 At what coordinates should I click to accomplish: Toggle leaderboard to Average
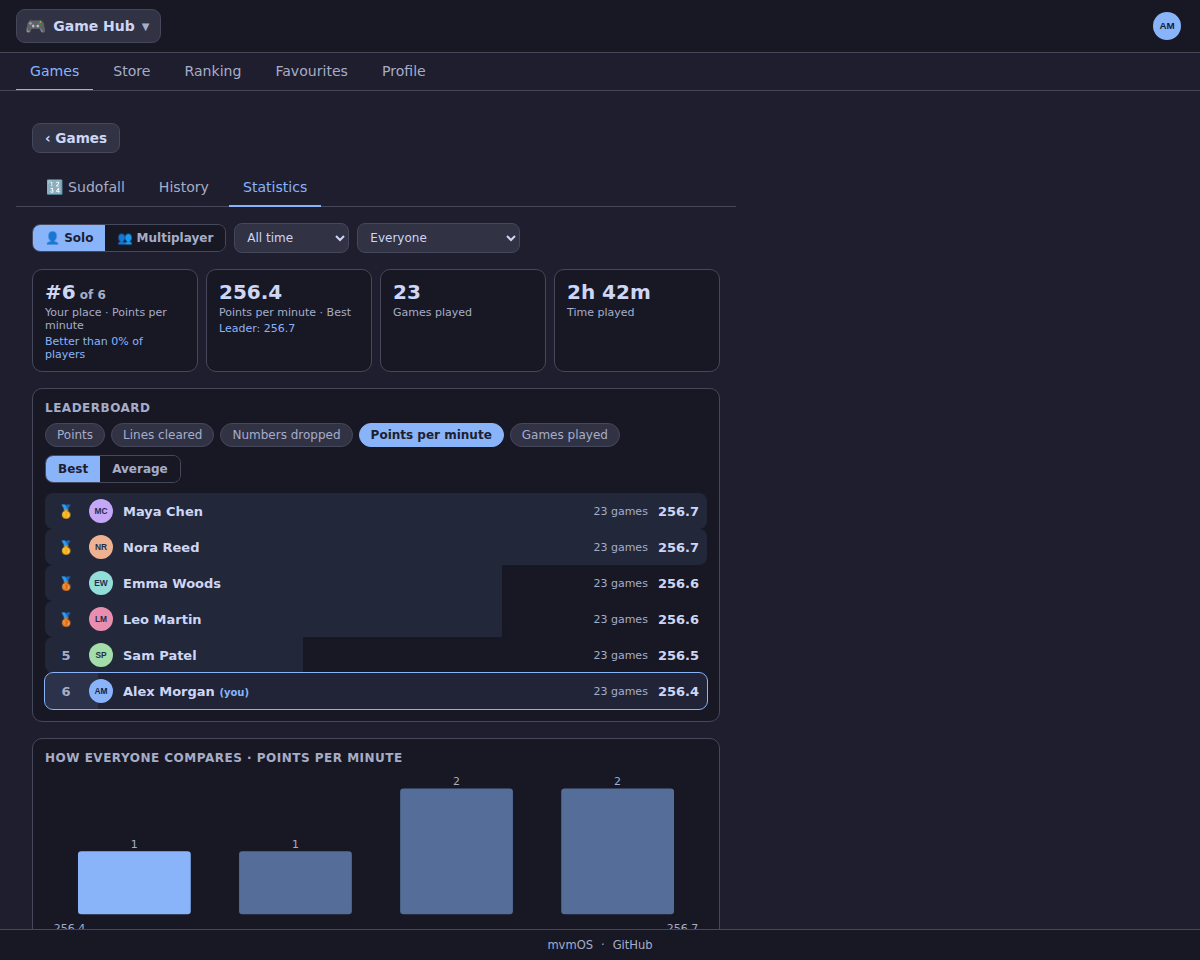click(140, 469)
